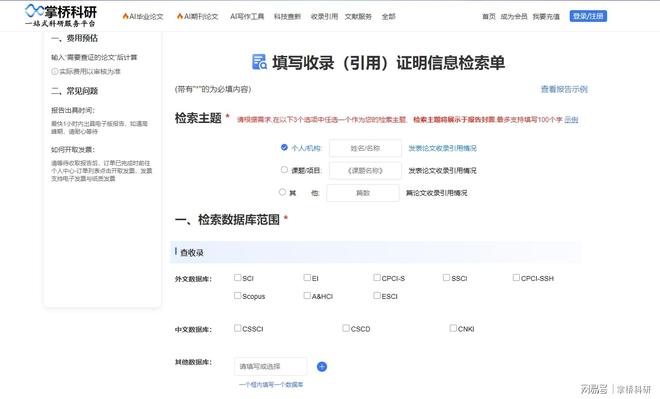Check the CNKI checkbox

coord(453,328)
